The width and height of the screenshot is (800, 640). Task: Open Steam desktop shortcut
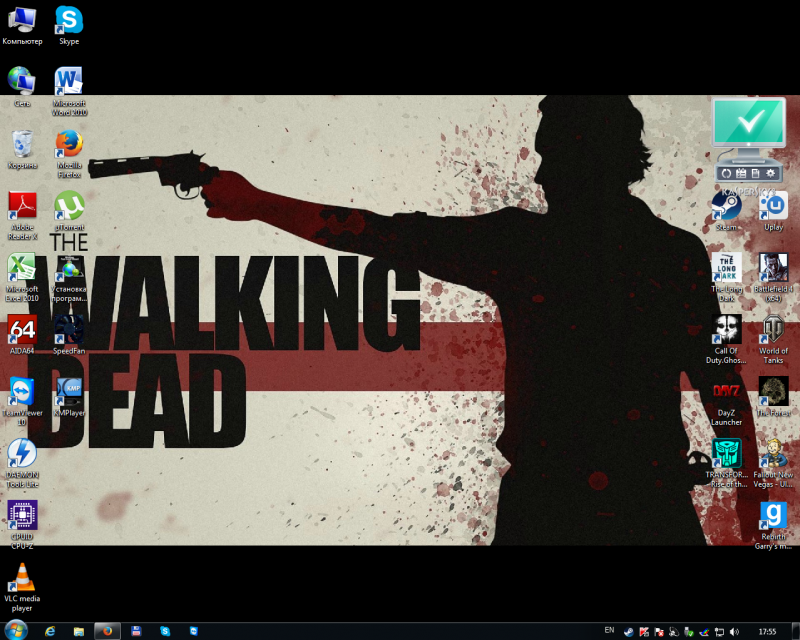(726, 211)
